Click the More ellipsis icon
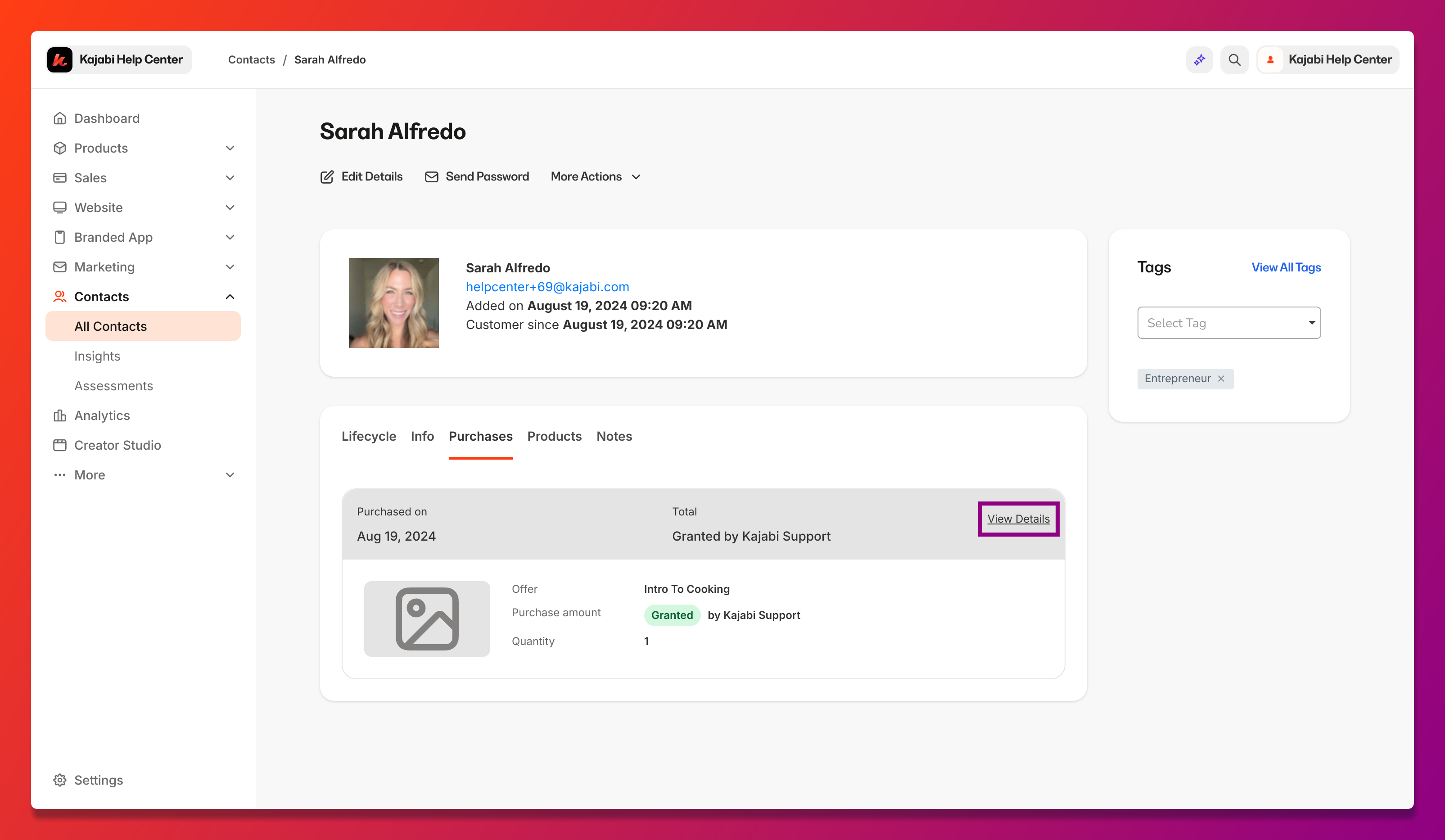The width and height of the screenshot is (1445, 840). 59,475
